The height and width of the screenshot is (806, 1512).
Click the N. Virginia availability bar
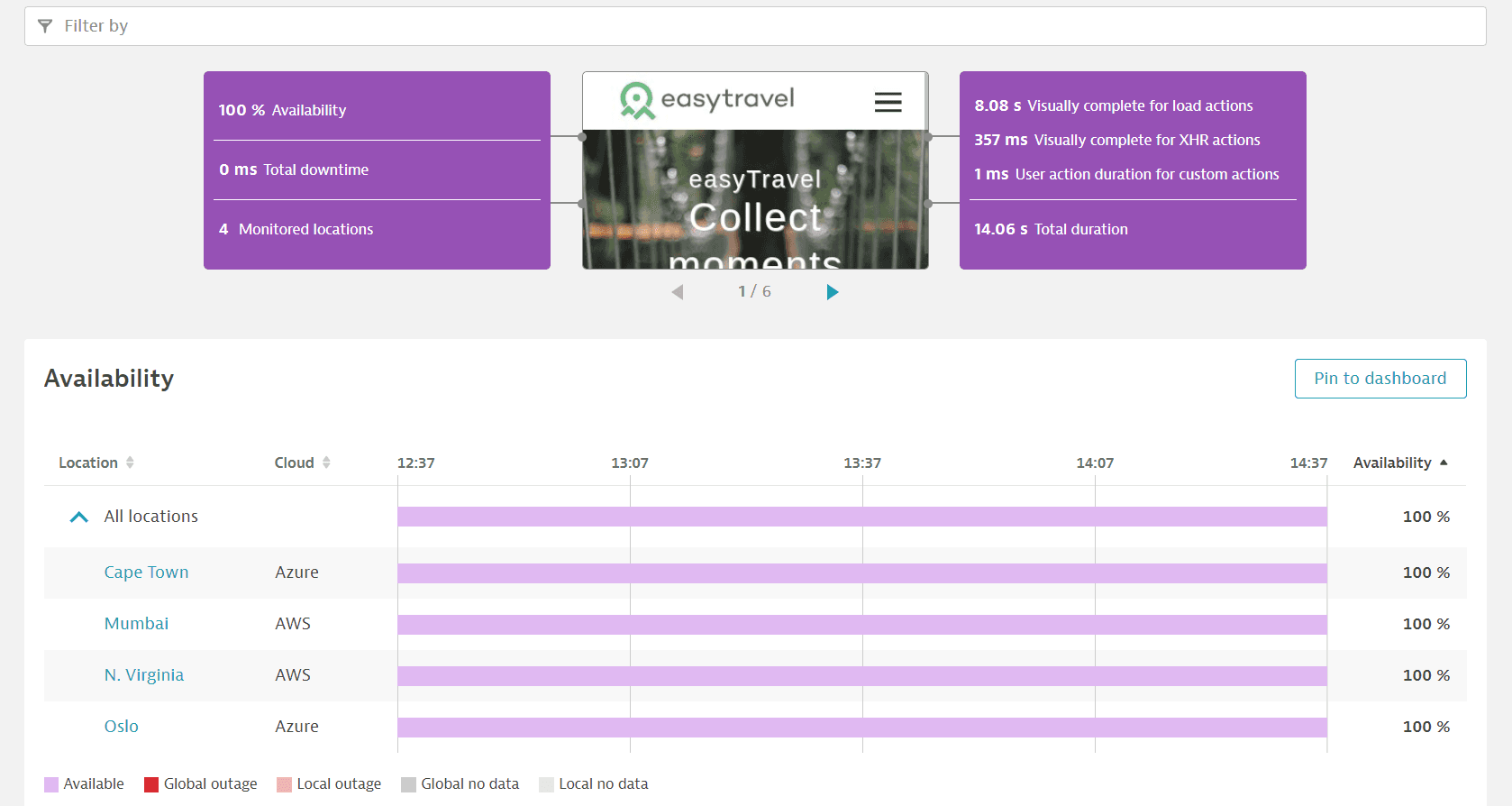tap(862, 676)
